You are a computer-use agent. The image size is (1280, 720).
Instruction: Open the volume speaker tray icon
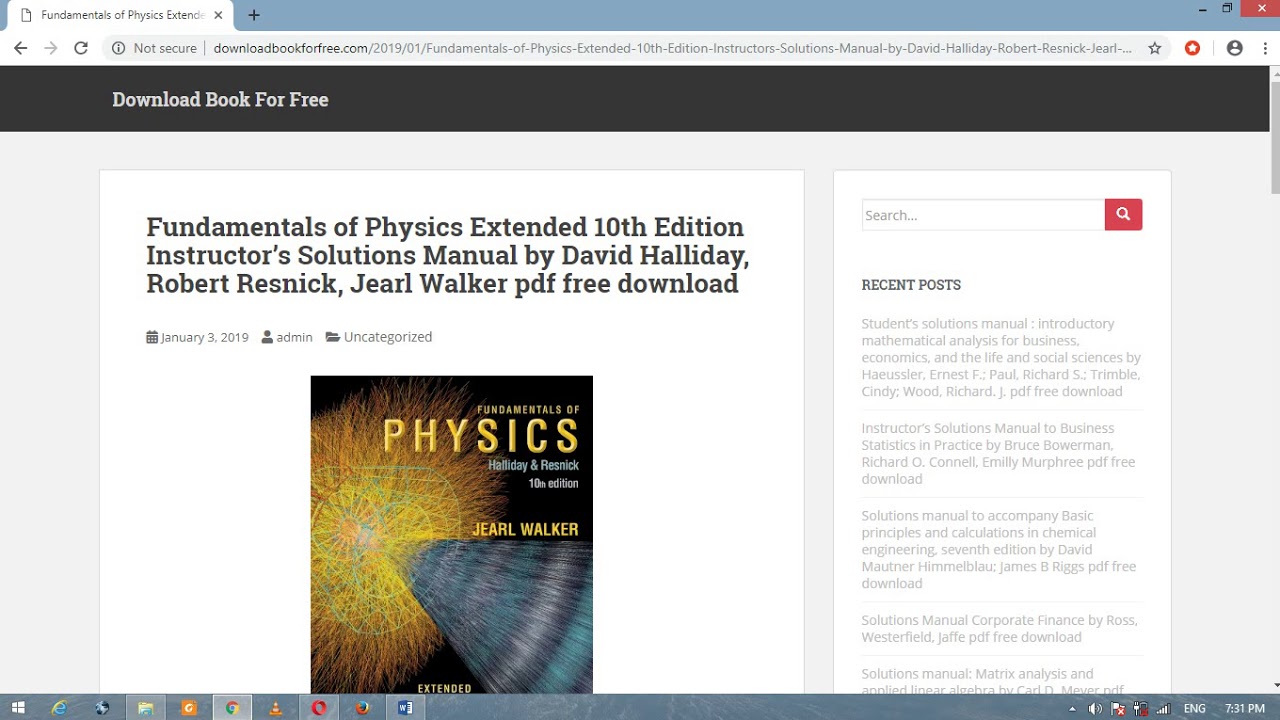[1095, 708]
